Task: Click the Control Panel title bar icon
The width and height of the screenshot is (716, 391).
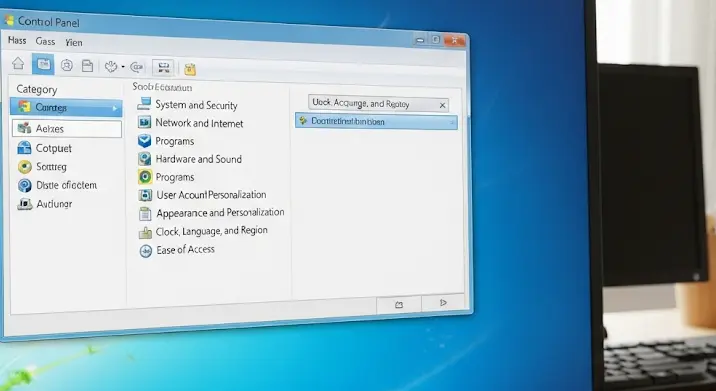Action: pyautogui.click(x=9, y=20)
